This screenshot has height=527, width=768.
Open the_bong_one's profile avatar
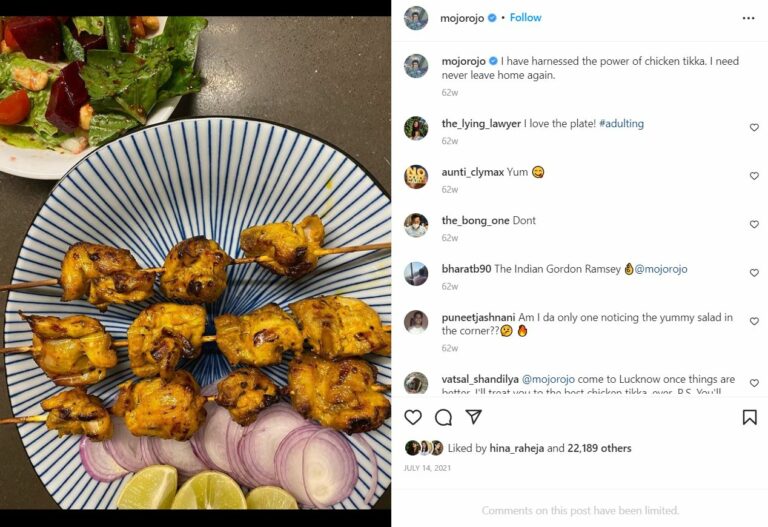coord(416,225)
